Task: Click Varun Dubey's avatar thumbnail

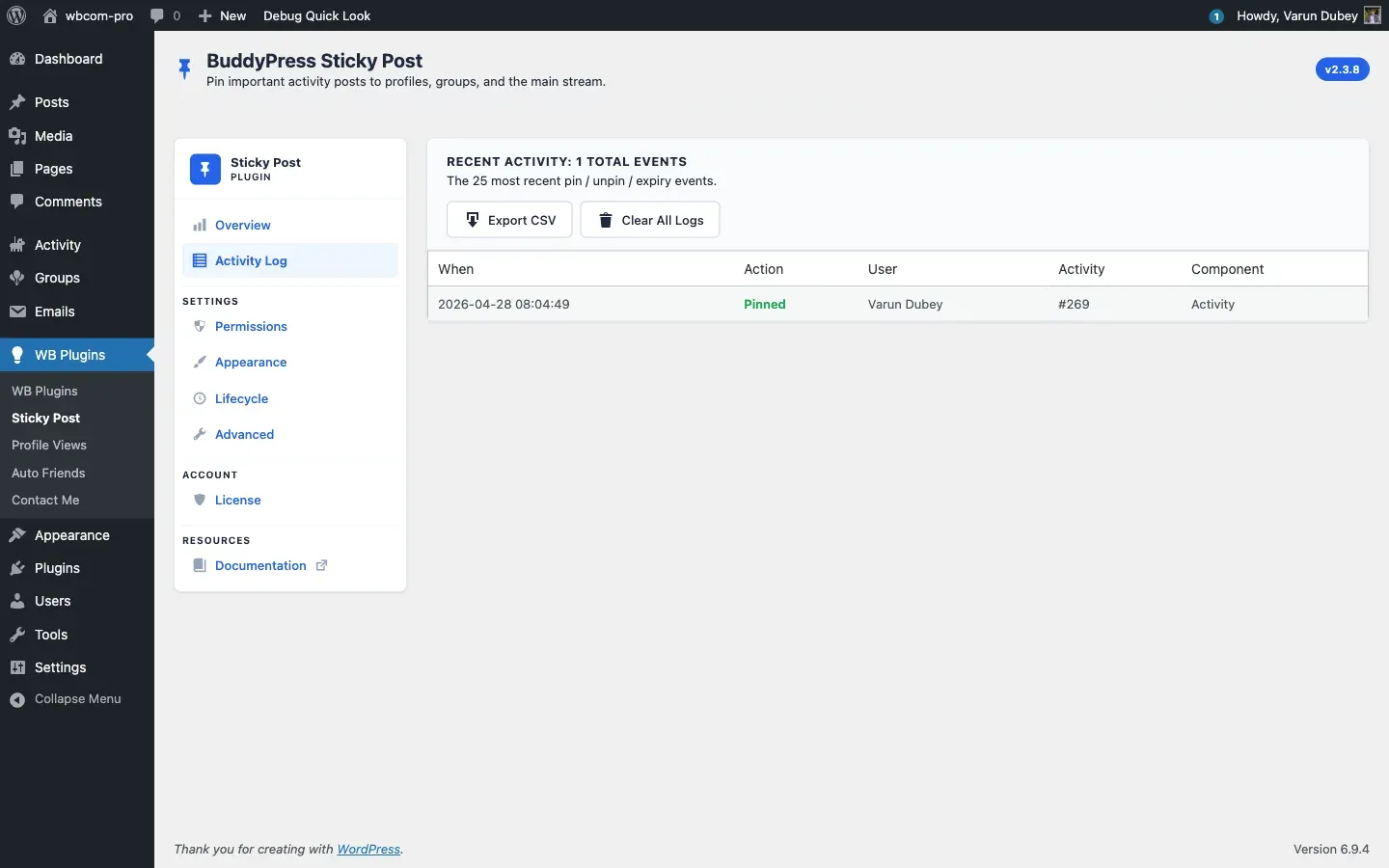Action: click(x=1374, y=15)
